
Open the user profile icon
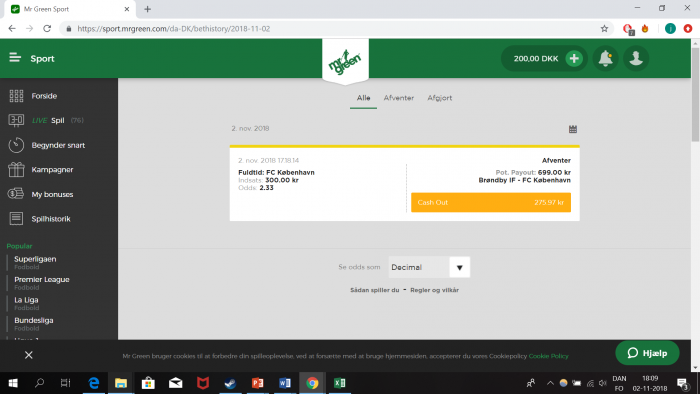pyautogui.click(x=636, y=58)
